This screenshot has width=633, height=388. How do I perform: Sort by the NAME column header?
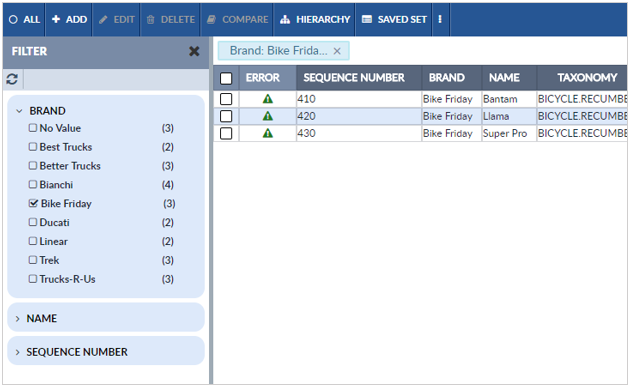point(509,78)
